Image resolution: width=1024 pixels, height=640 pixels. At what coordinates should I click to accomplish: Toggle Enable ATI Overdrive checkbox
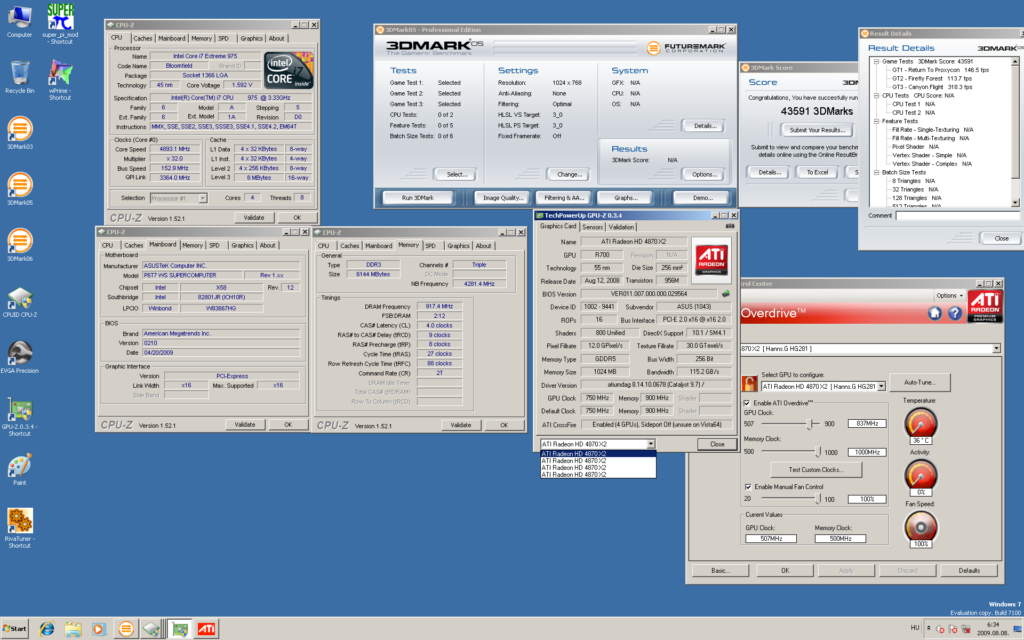(x=747, y=403)
